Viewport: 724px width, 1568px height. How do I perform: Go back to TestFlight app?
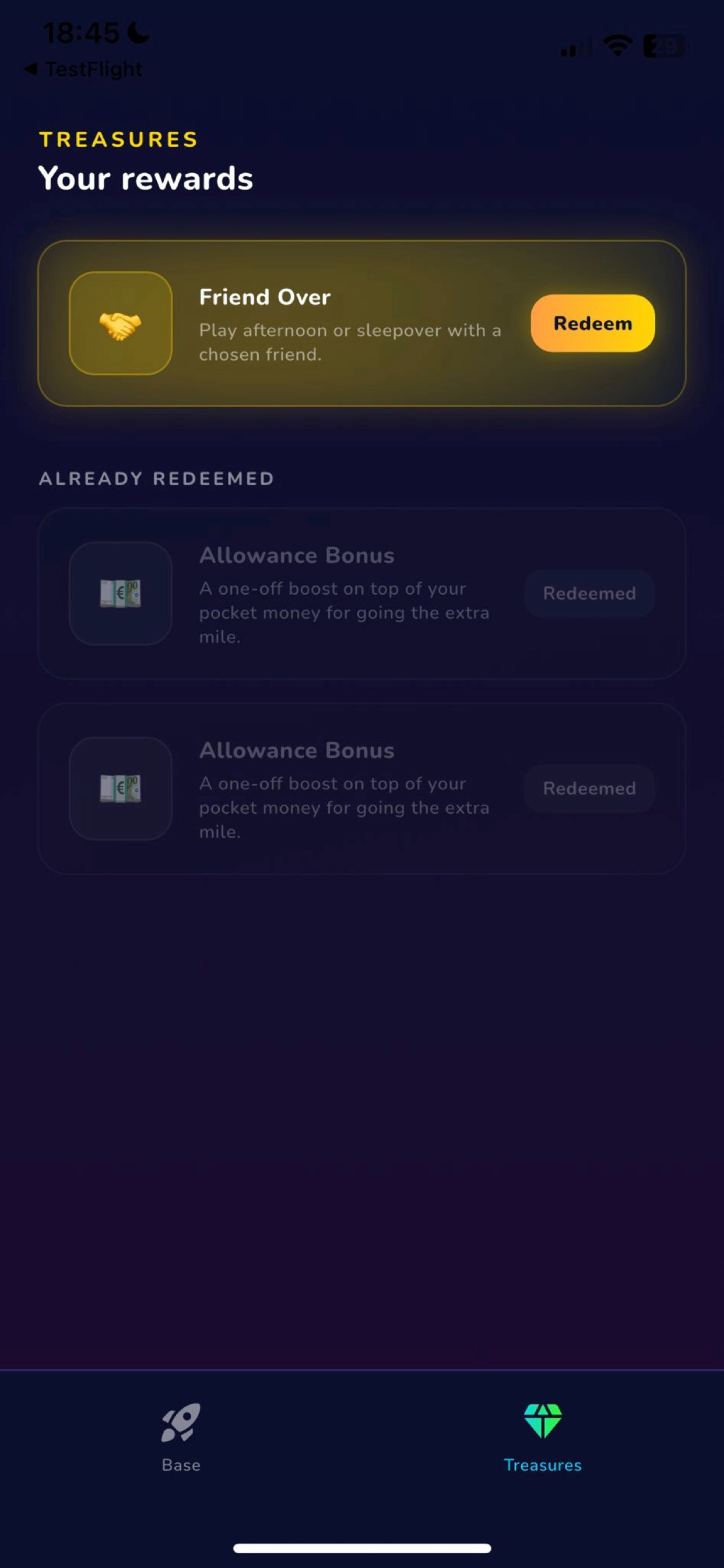pos(83,69)
